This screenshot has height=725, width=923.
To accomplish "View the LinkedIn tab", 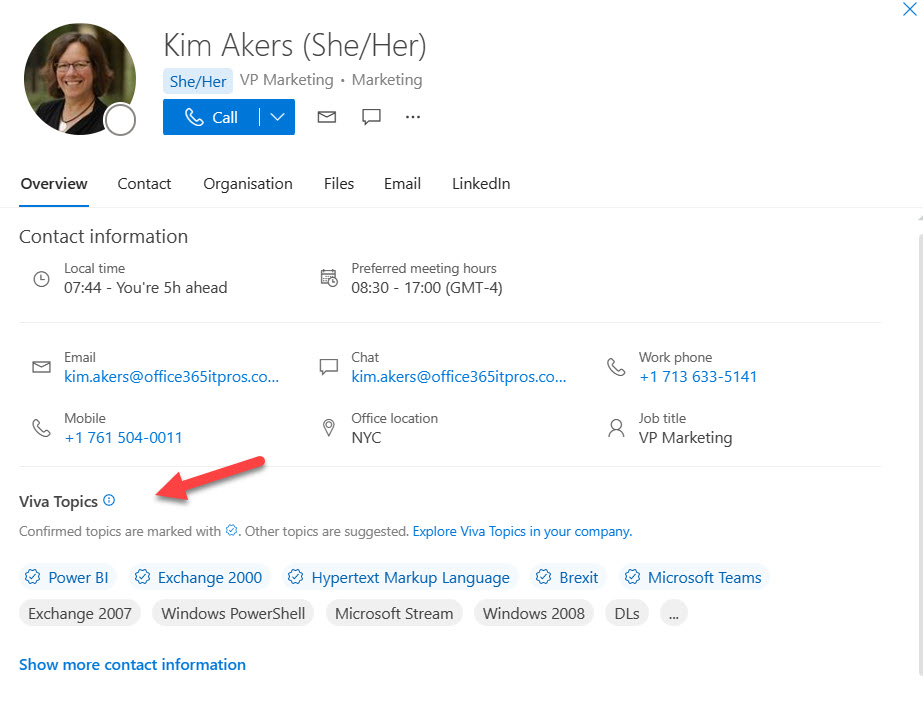I will coord(481,184).
